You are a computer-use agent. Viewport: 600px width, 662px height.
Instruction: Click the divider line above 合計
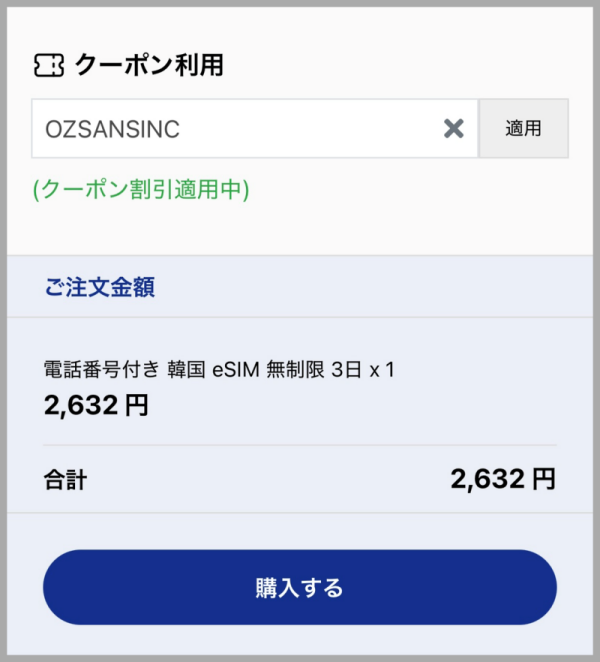[300, 445]
